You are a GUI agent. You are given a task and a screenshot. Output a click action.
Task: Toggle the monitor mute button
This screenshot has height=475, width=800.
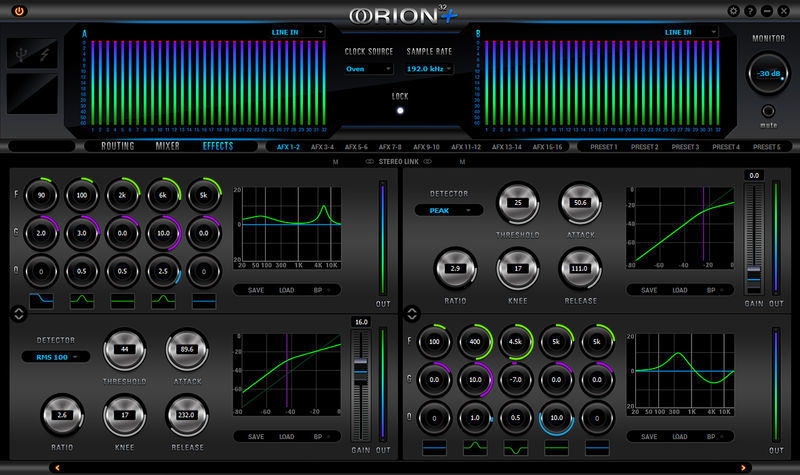[x=768, y=111]
